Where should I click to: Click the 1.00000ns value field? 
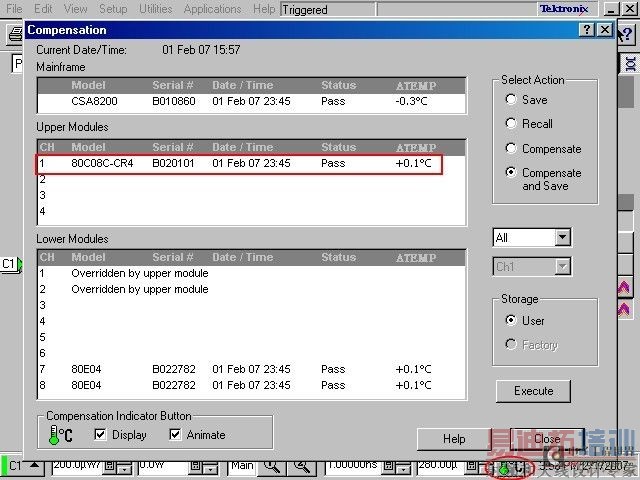tap(353, 466)
